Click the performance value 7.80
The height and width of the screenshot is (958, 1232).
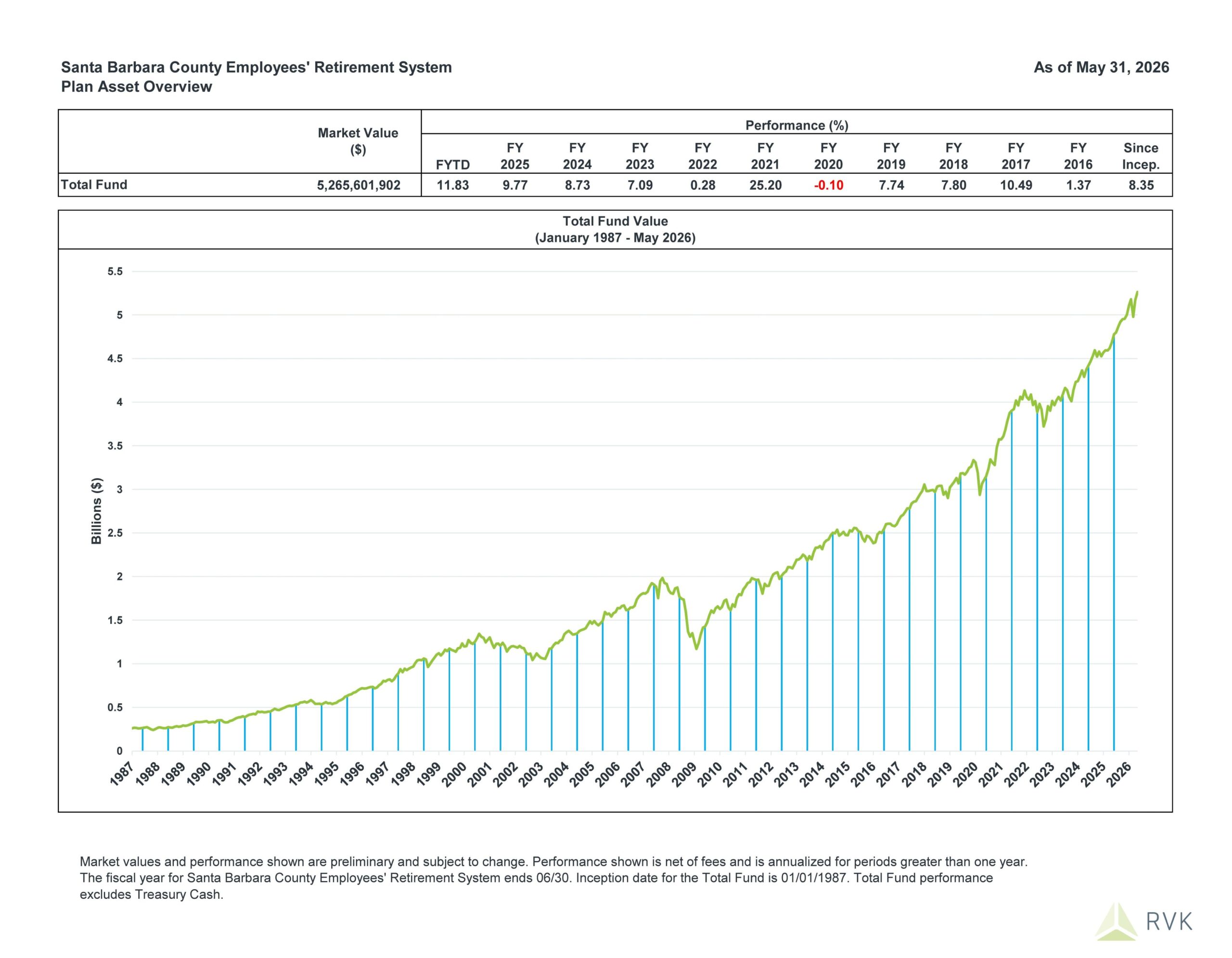(953, 185)
